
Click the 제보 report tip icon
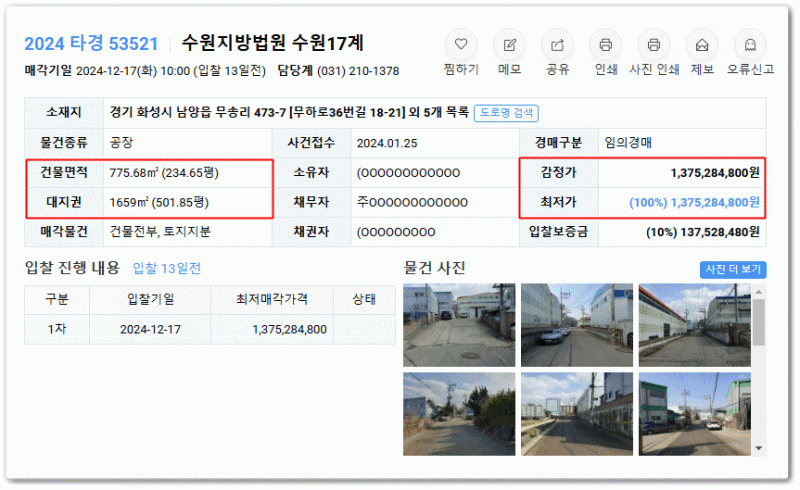[702, 45]
